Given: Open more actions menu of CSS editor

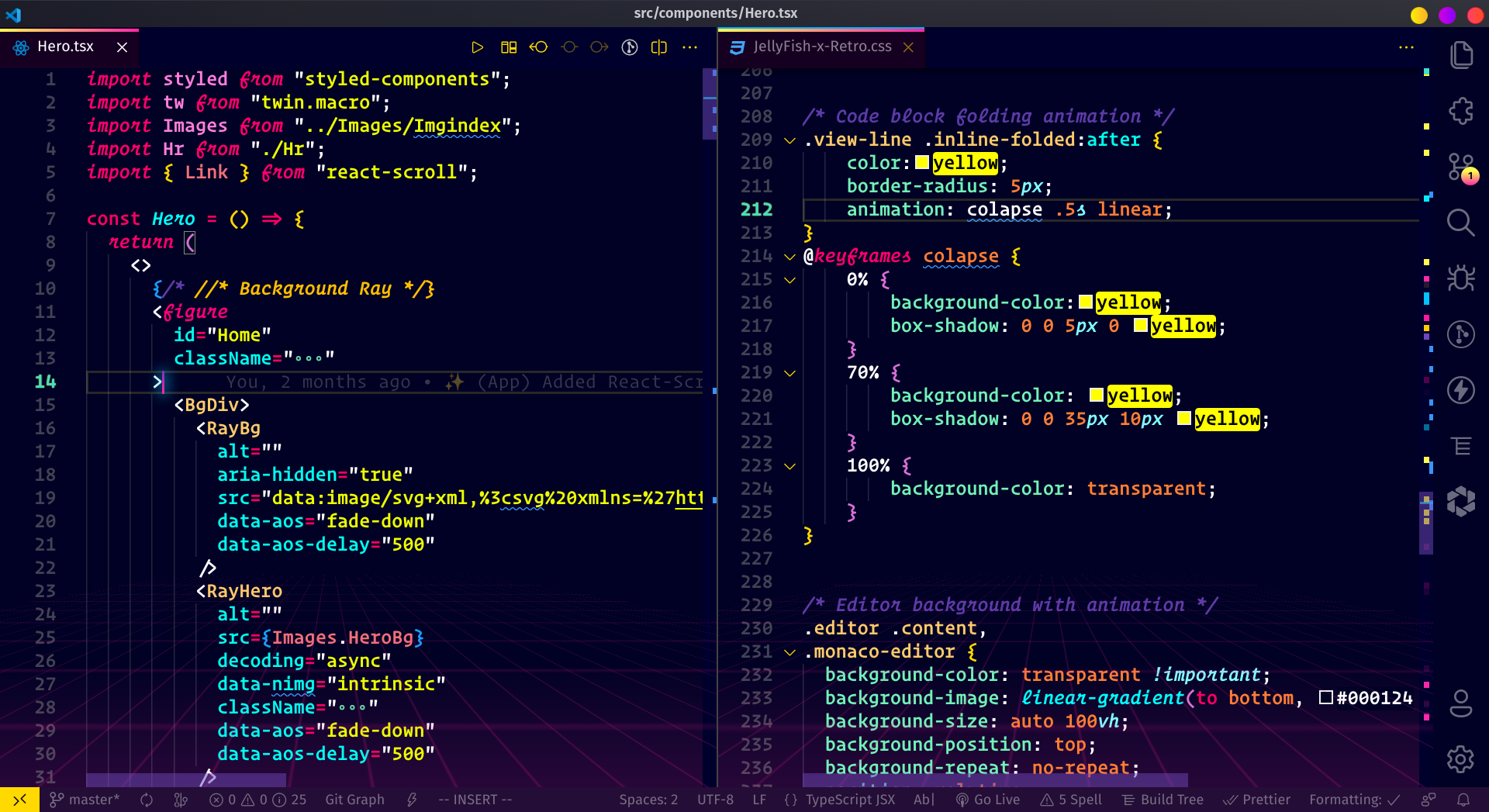Looking at the screenshot, I should 1406,47.
